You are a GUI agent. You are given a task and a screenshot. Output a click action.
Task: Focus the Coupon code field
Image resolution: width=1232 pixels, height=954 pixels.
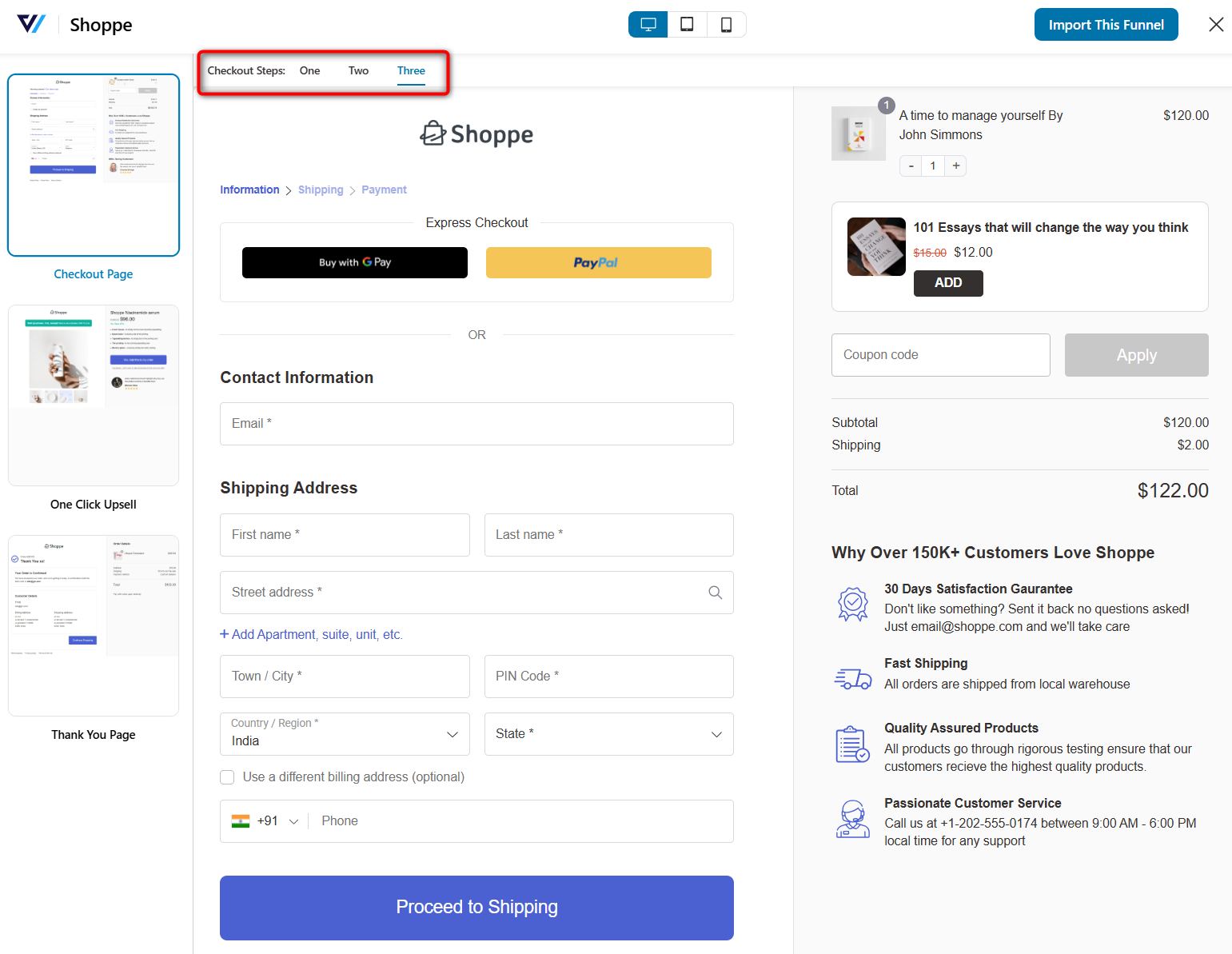[941, 355]
